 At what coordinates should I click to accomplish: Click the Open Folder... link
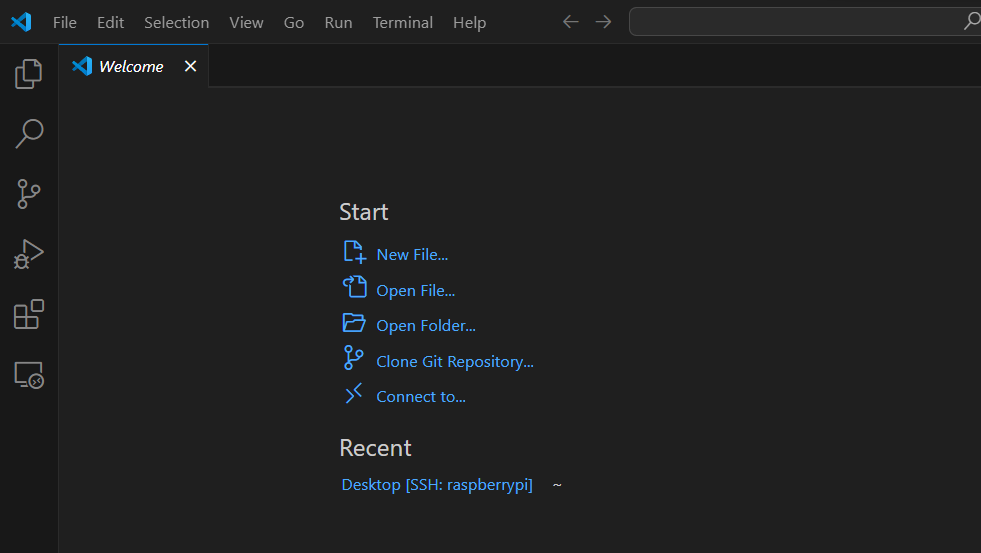(425, 325)
